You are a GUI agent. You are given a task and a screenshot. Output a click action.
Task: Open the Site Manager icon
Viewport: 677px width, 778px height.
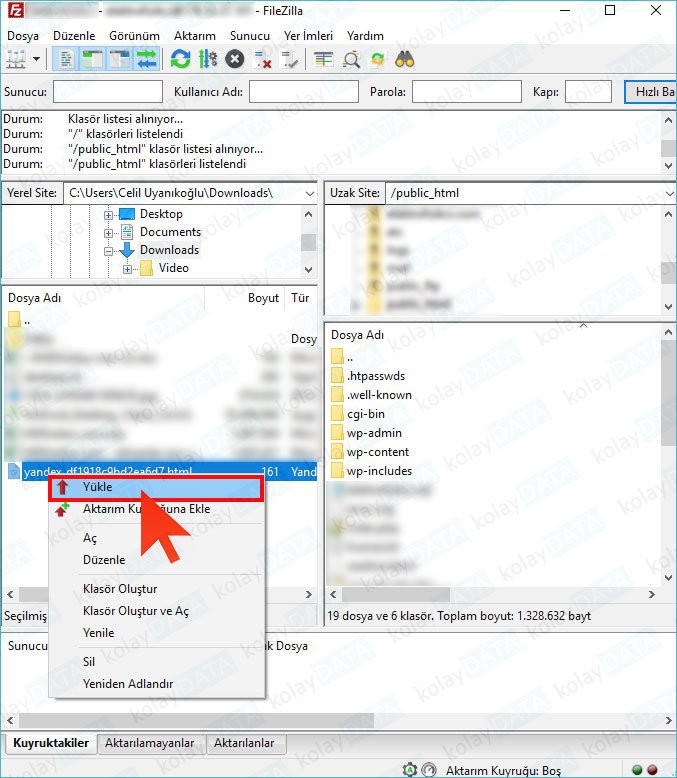pos(17,59)
